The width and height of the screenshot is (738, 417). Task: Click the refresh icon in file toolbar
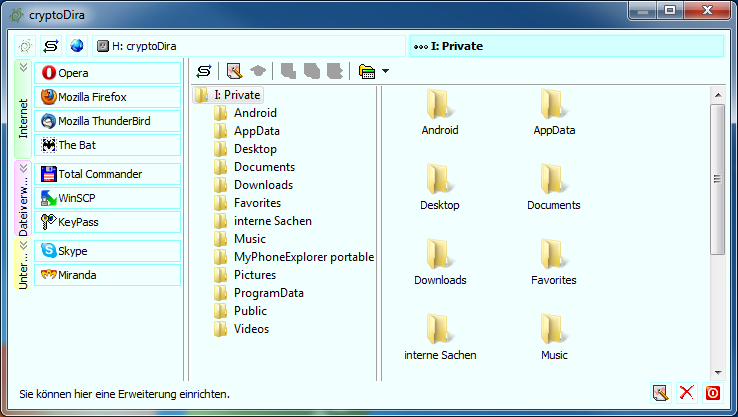[x=204, y=71]
